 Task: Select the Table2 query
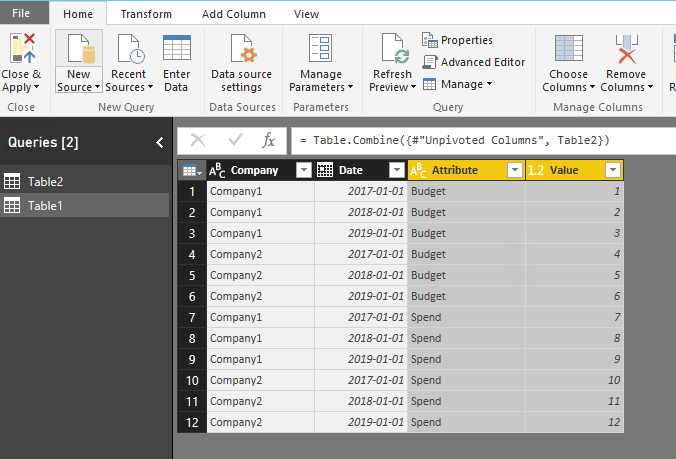coord(84,181)
